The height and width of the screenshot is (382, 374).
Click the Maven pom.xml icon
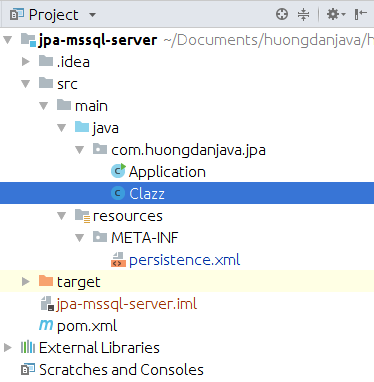point(46,325)
